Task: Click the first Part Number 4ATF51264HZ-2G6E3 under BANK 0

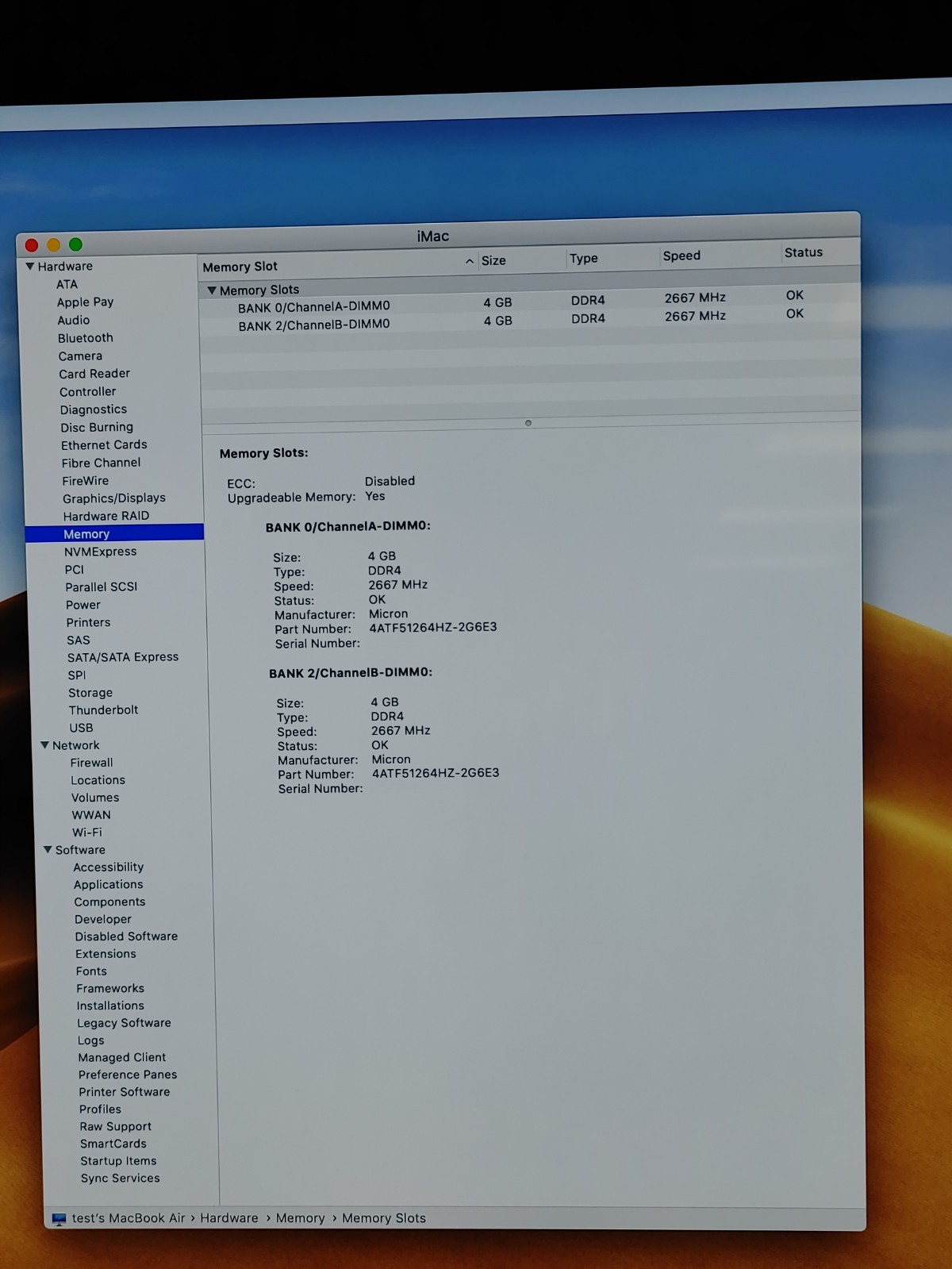Action: pos(433,628)
